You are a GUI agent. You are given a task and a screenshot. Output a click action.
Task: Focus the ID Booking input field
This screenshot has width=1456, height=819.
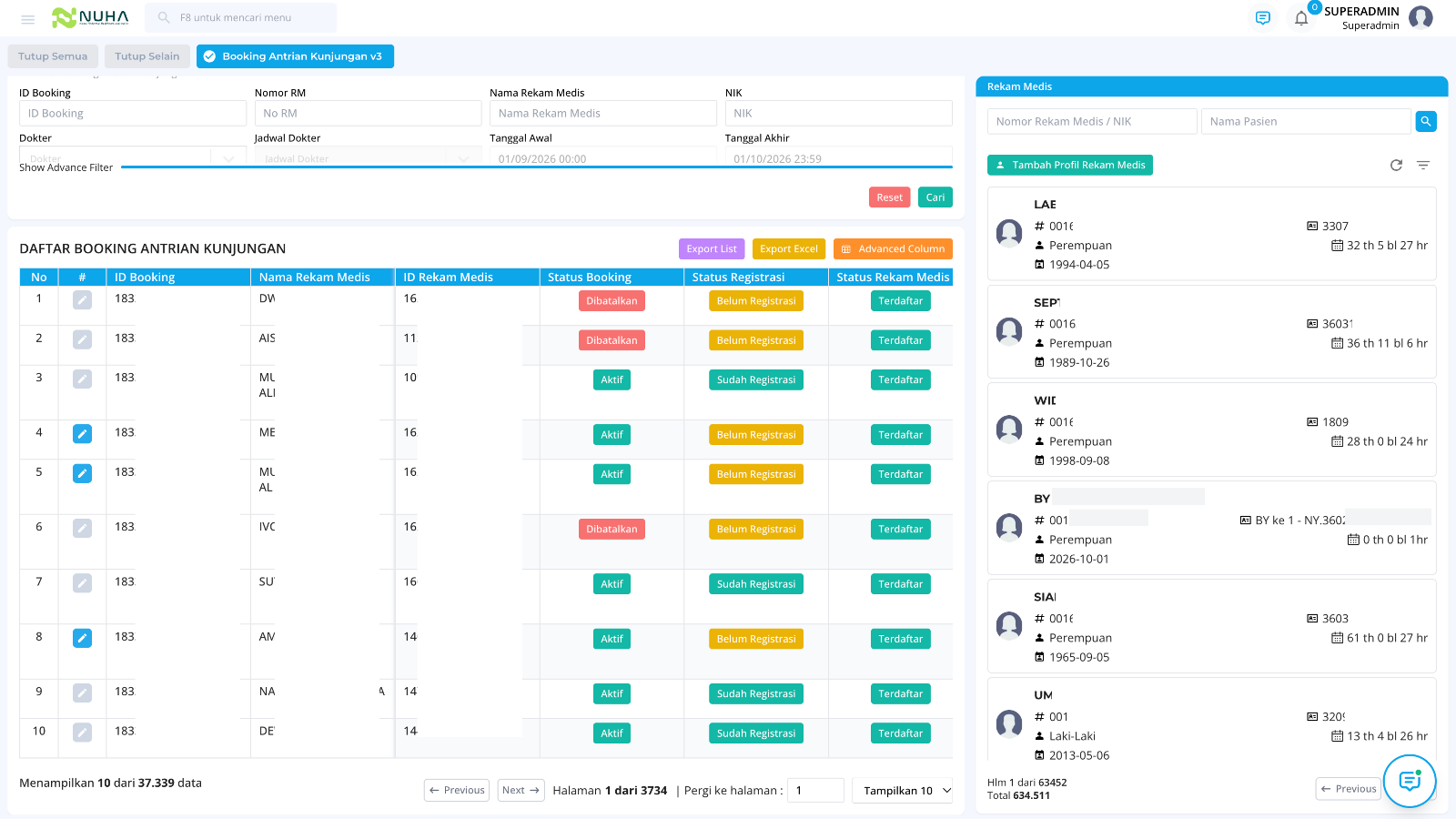(x=133, y=114)
